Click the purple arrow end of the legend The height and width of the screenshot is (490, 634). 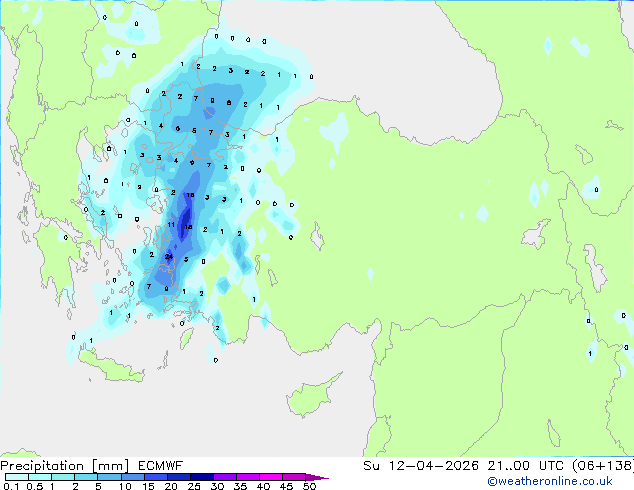[316, 477]
